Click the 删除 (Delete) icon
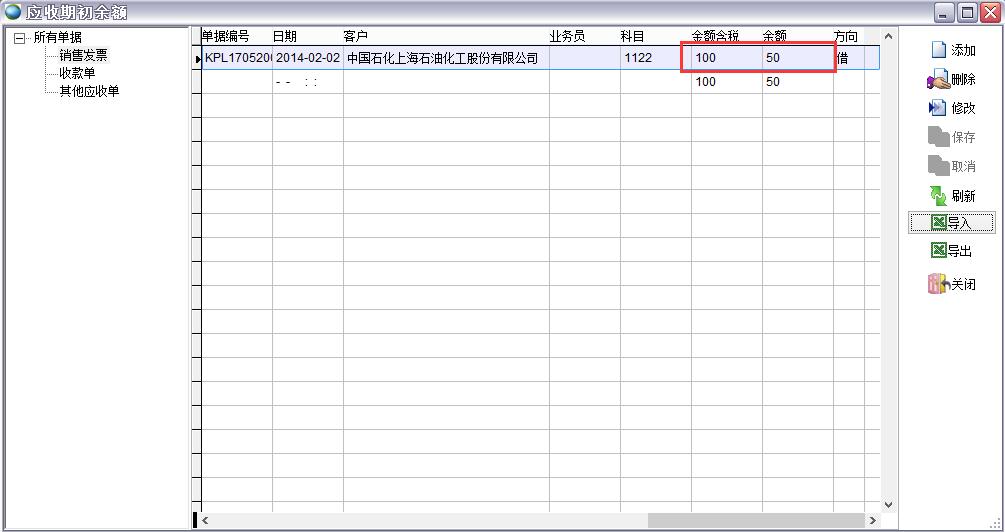Viewport: 1005px width, 532px height. [x=938, y=80]
